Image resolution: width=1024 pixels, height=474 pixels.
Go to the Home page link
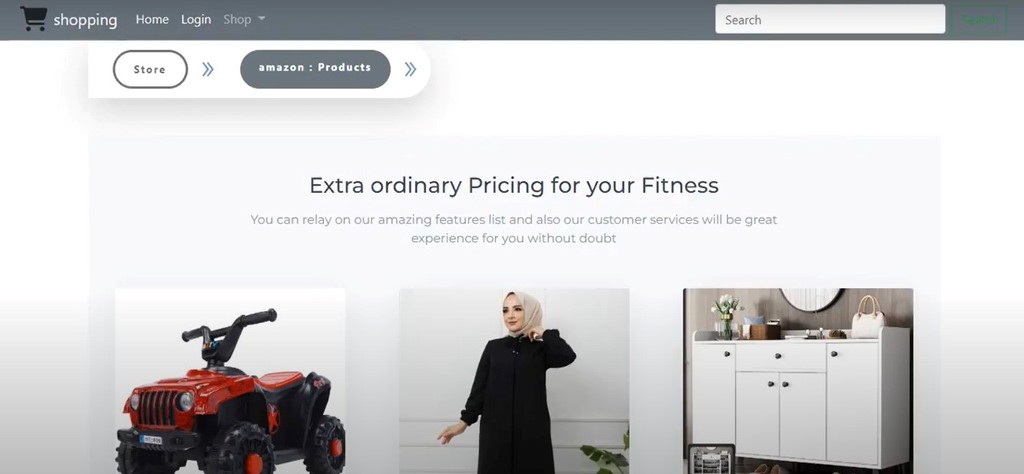pyautogui.click(x=152, y=20)
